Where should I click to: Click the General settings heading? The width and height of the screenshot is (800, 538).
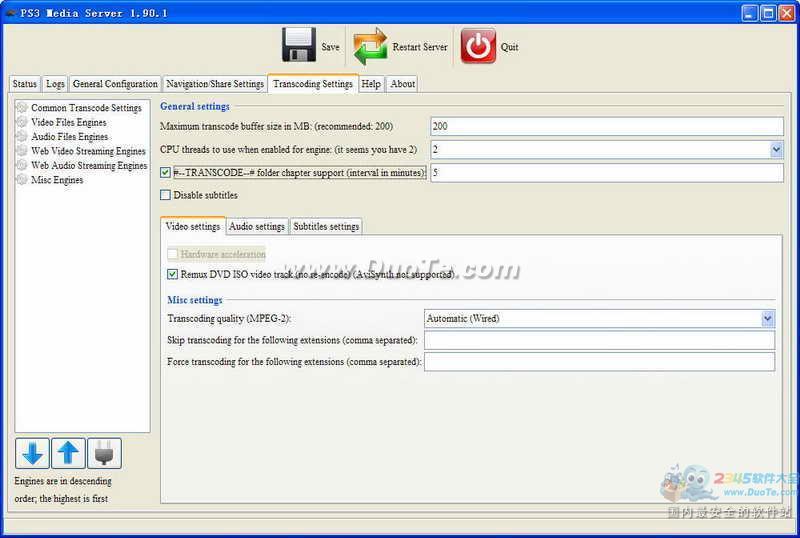coord(195,106)
